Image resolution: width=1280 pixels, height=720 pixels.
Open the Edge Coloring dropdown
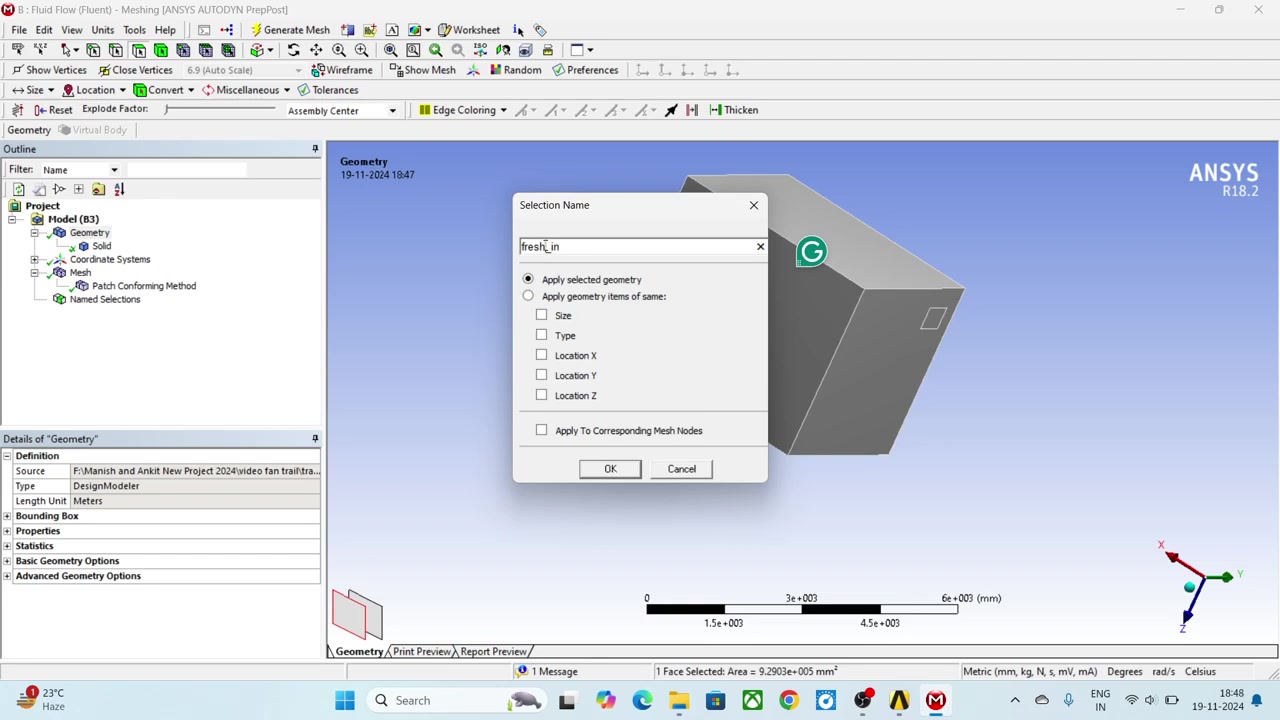(x=463, y=110)
